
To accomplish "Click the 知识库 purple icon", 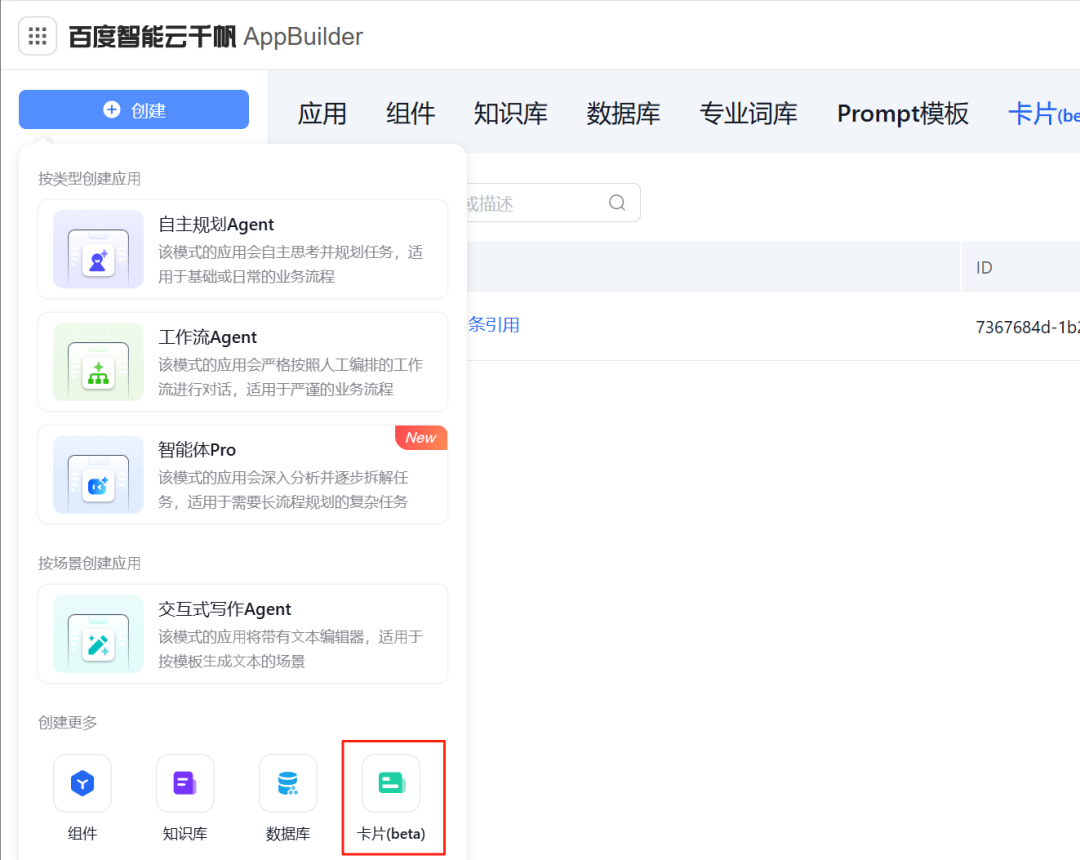I will point(185,783).
